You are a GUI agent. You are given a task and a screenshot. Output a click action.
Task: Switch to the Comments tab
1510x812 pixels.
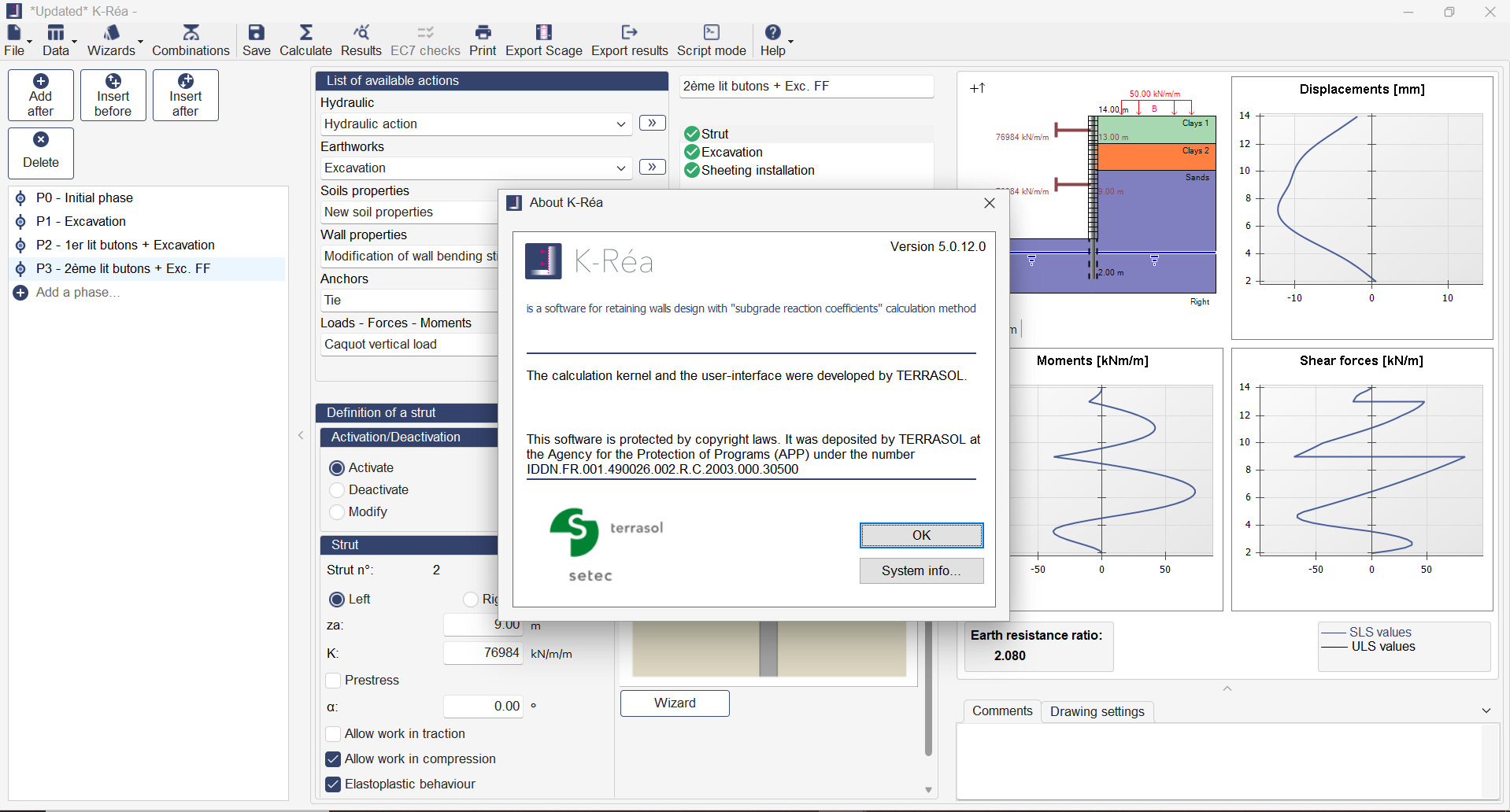(x=1002, y=711)
